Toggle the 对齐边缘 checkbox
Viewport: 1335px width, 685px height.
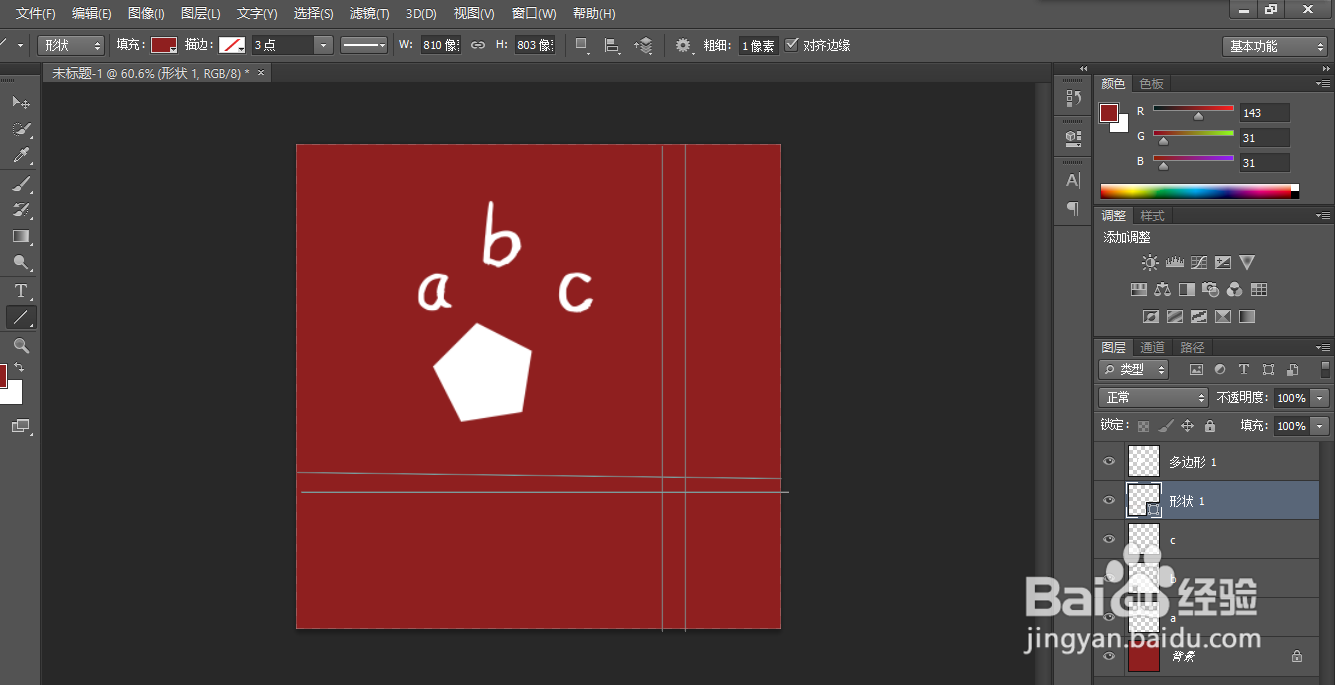792,45
